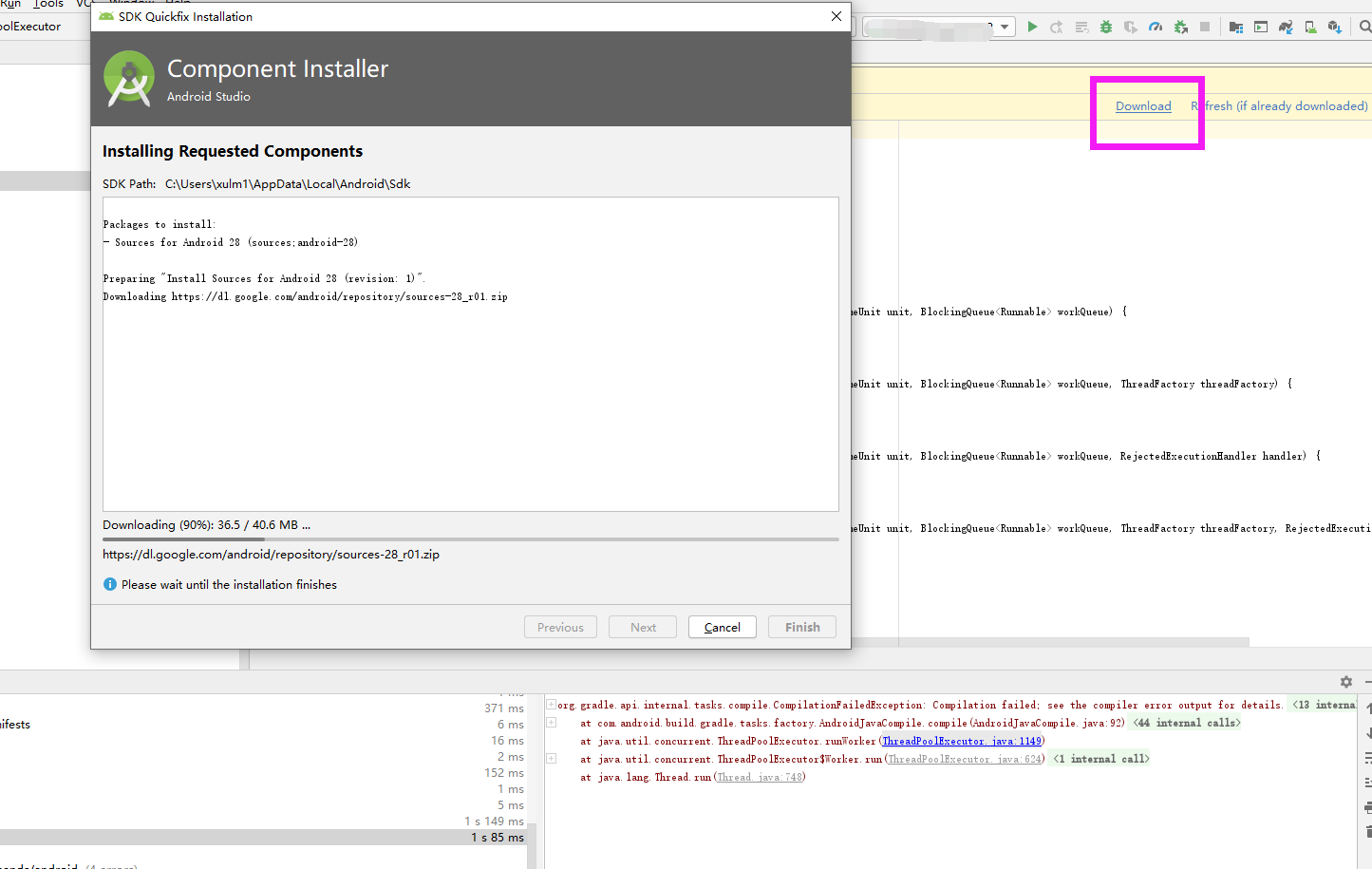The width and height of the screenshot is (1372, 869).
Task: Open Project Structure folder icon
Action: (1235, 27)
